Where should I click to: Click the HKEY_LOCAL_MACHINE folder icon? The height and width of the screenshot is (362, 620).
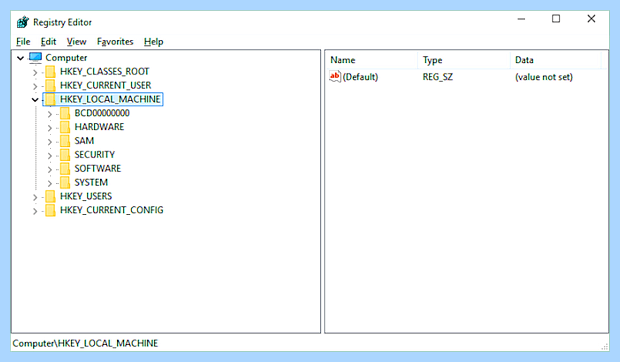(50, 99)
